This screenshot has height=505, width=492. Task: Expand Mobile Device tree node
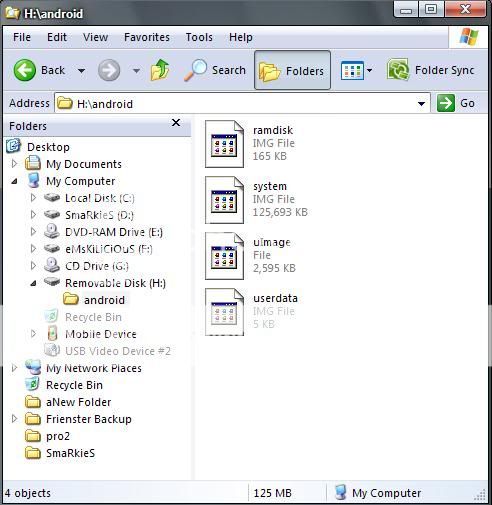point(33,334)
